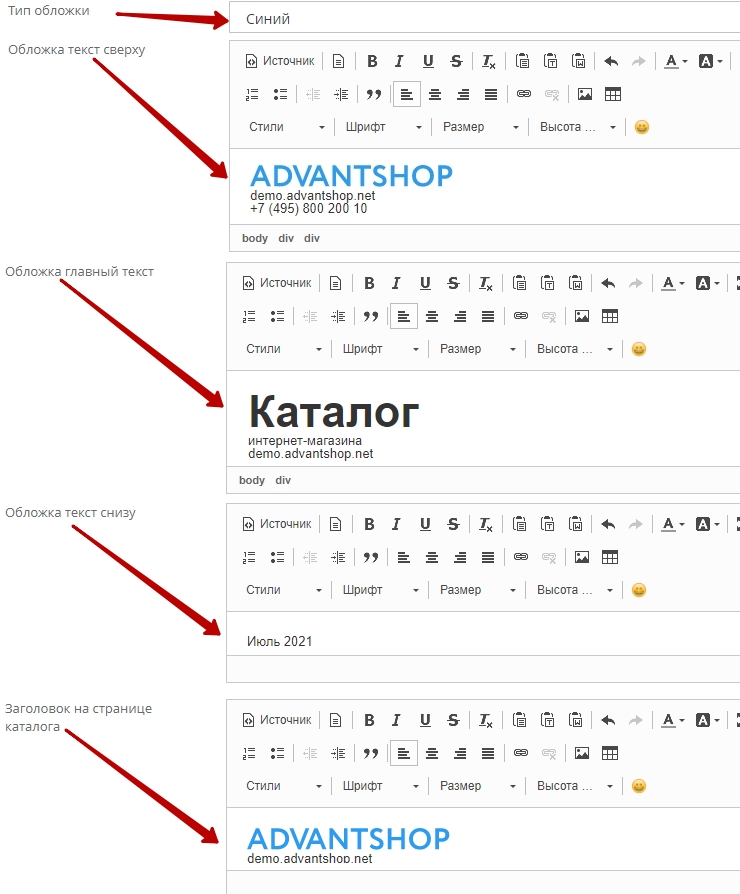Select body in top cover editor path bar
740x894 pixels.
pos(255,238)
